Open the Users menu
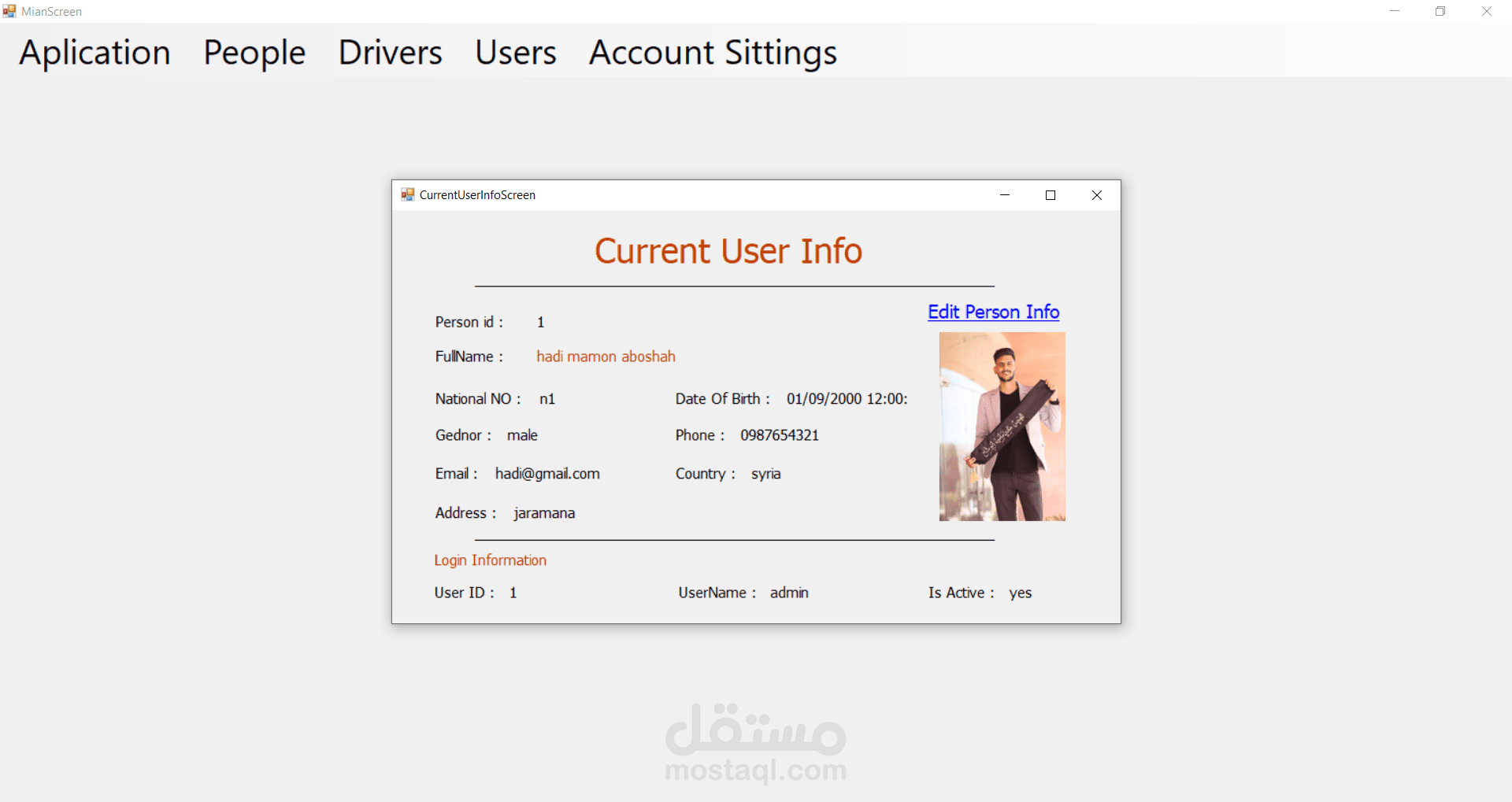This screenshot has height=802, width=1512. (516, 53)
